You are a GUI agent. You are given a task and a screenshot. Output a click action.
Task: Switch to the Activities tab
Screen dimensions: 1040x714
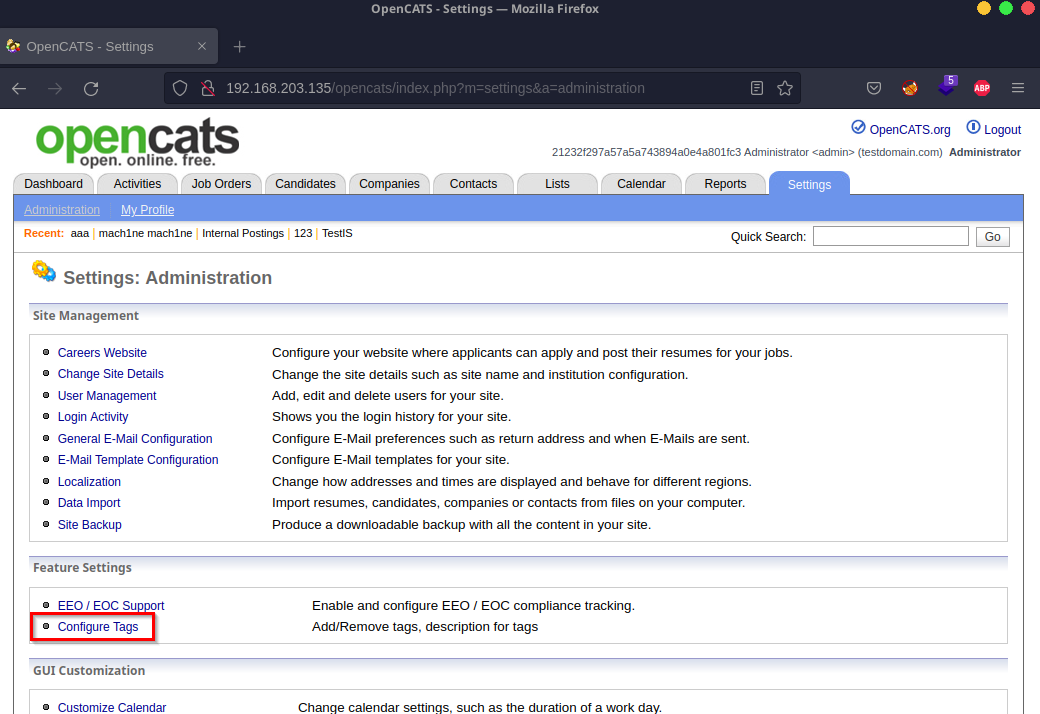[137, 184]
